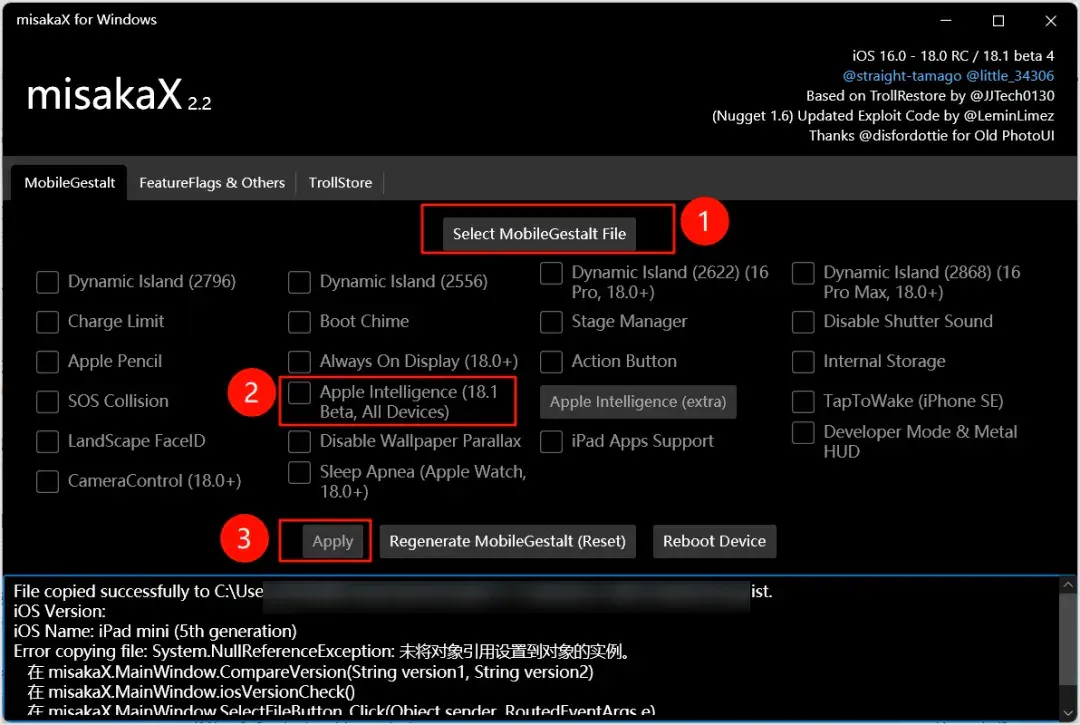Enable Dynamic Island (2796) checkbox

[x=48, y=282]
